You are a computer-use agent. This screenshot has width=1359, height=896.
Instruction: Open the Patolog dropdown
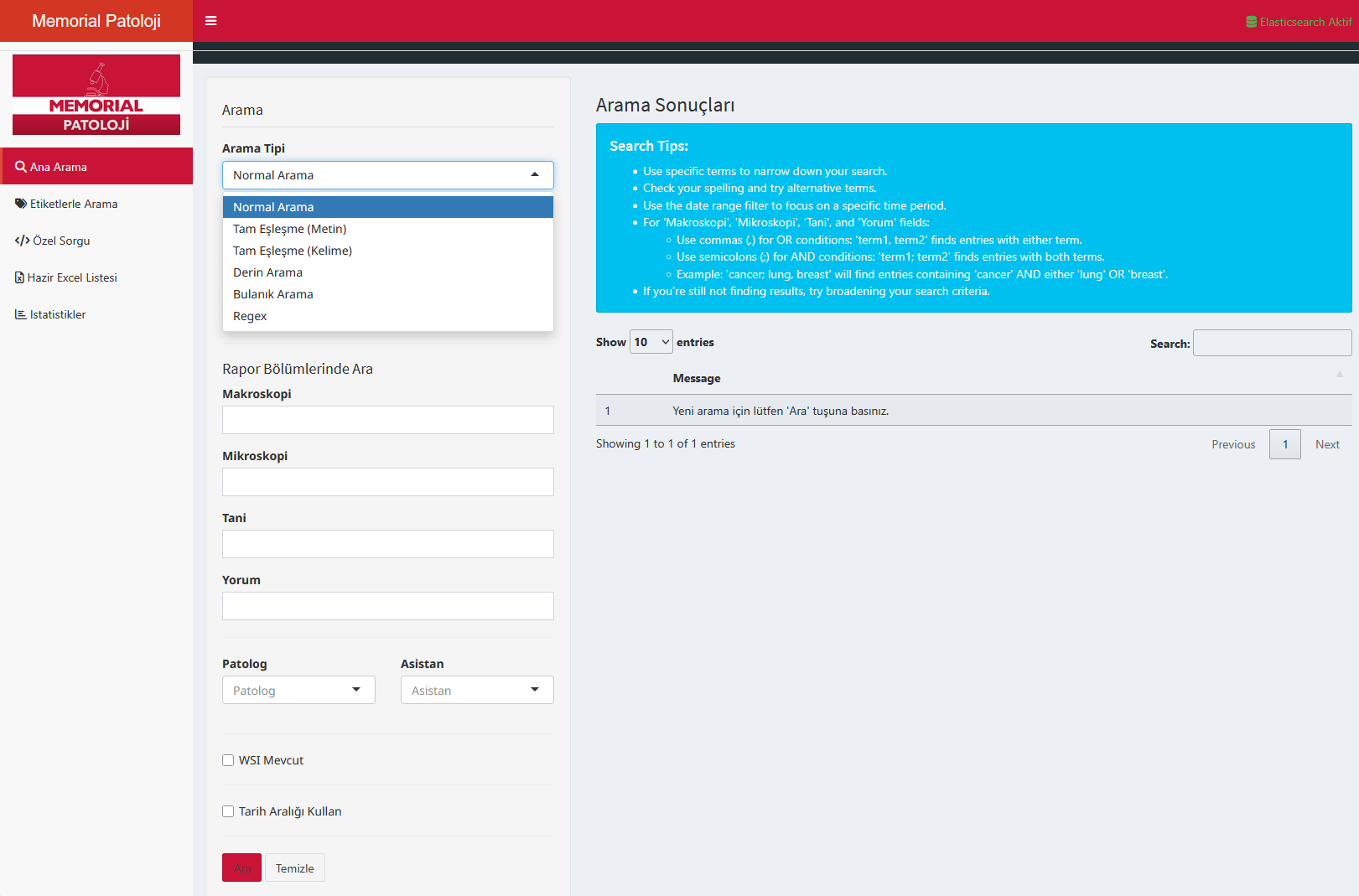click(x=298, y=690)
